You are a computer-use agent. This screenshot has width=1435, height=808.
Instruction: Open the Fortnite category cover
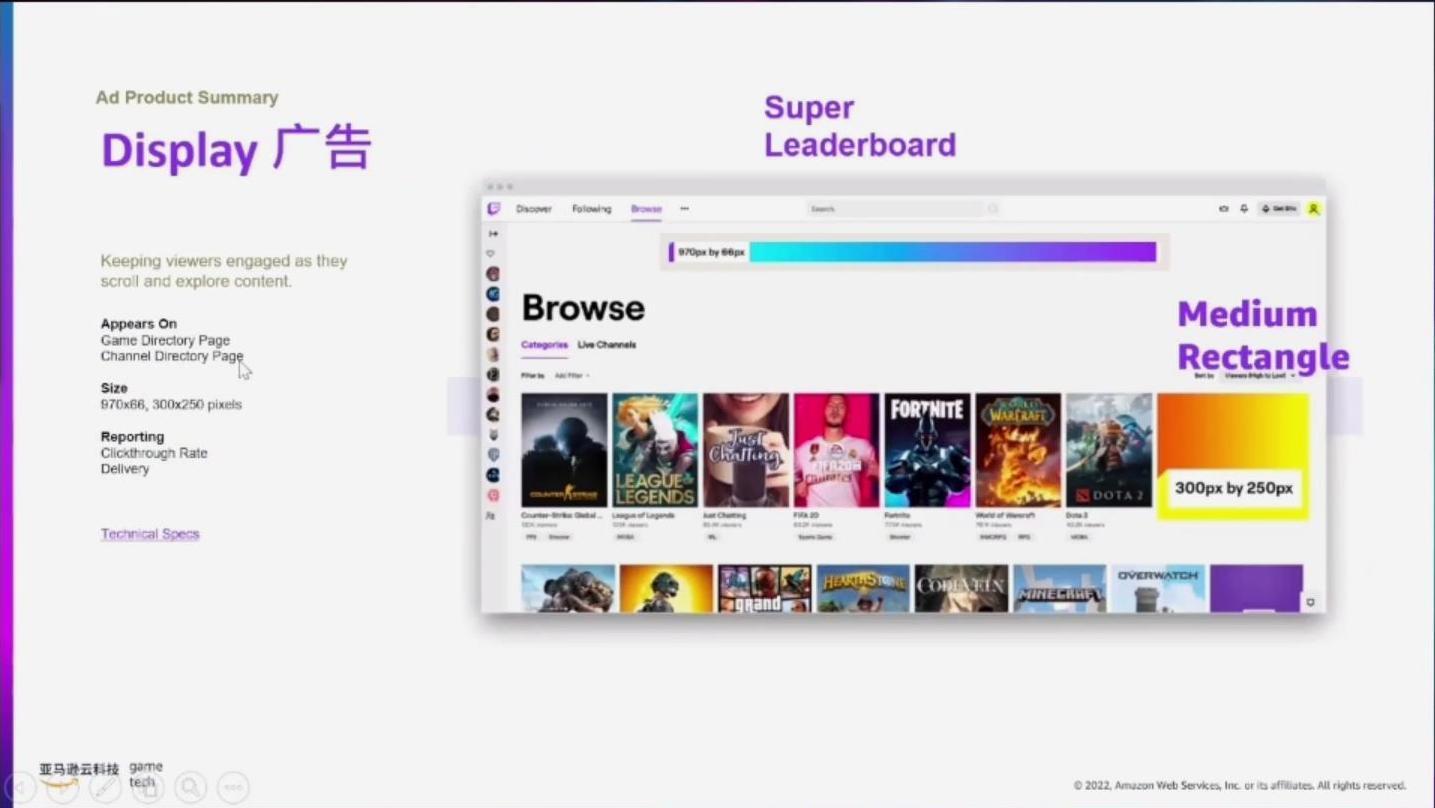[927, 450]
